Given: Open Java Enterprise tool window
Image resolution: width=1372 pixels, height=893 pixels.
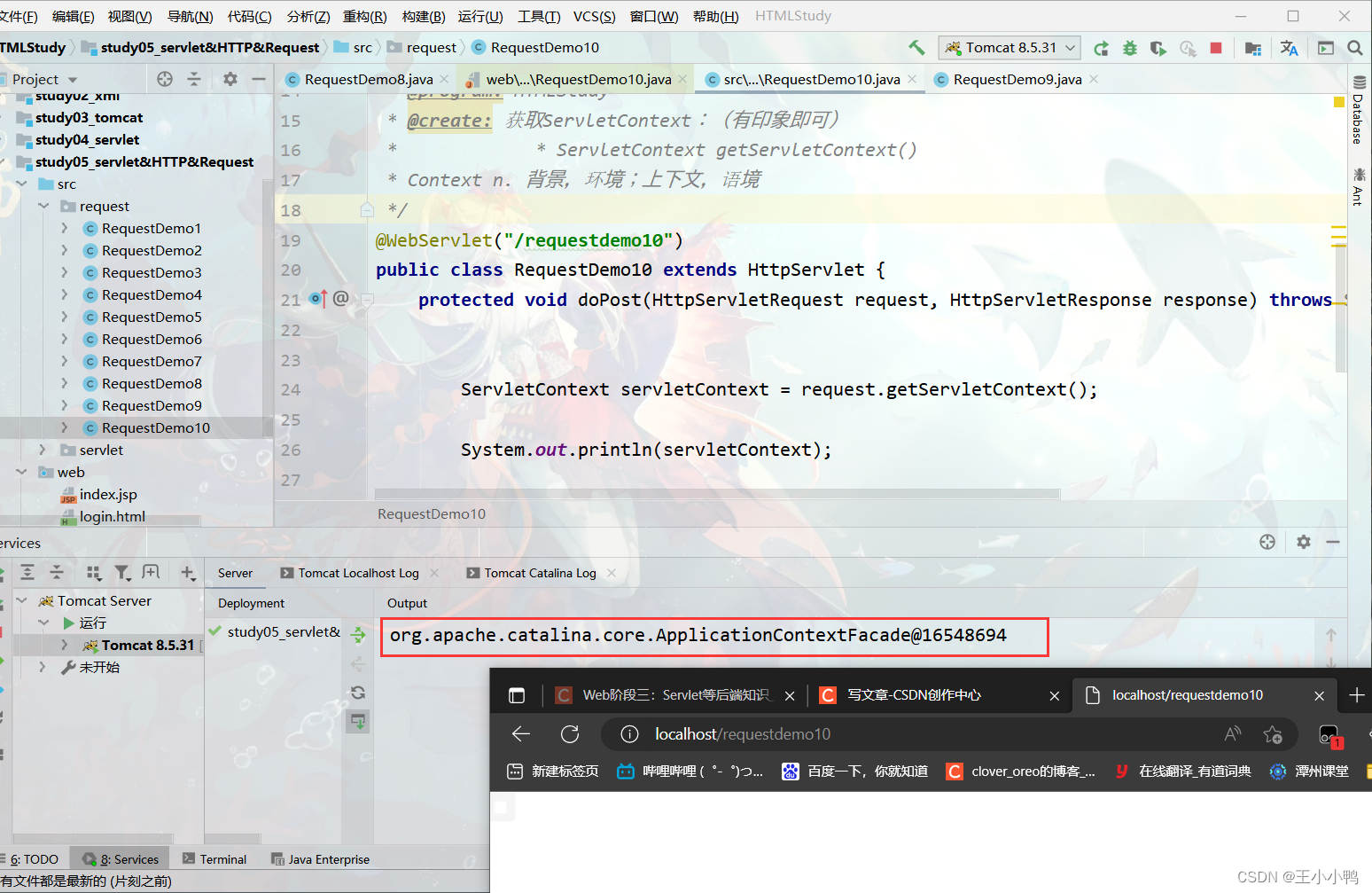Looking at the screenshot, I should [320, 859].
